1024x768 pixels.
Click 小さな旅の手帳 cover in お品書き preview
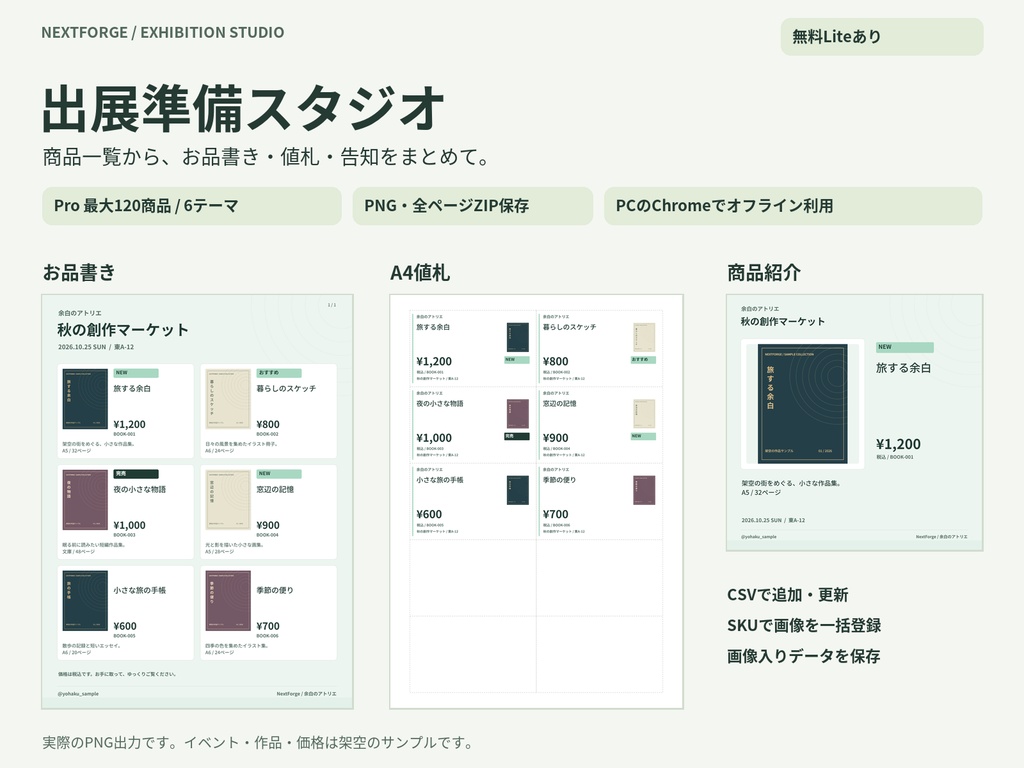pos(85,601)
